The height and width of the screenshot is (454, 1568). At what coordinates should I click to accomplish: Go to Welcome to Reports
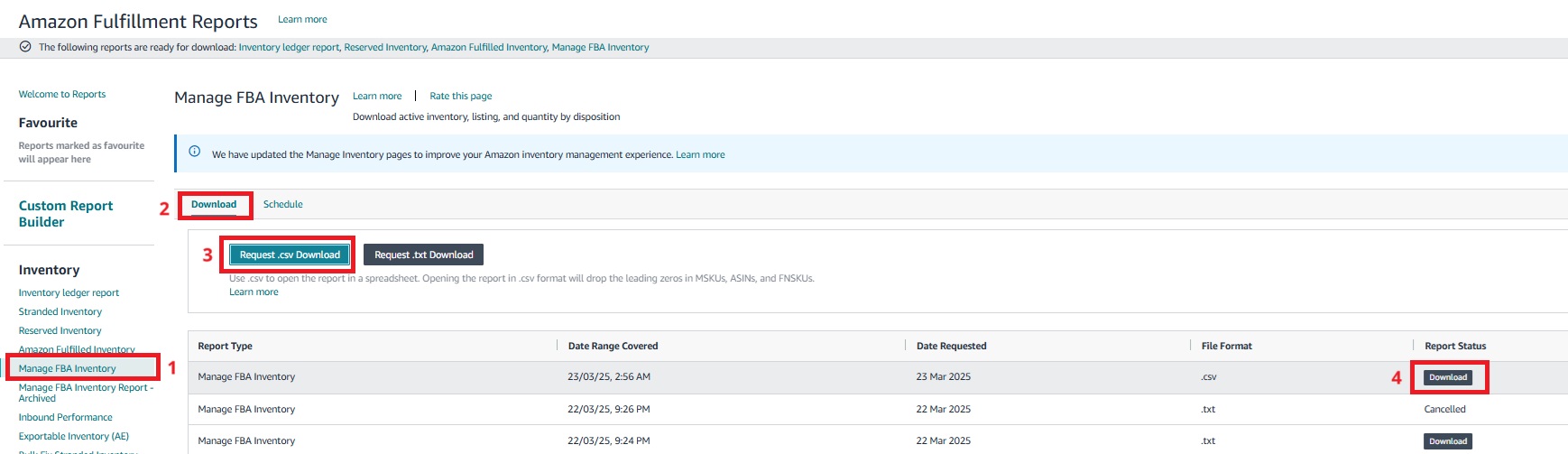click(62, 94)
